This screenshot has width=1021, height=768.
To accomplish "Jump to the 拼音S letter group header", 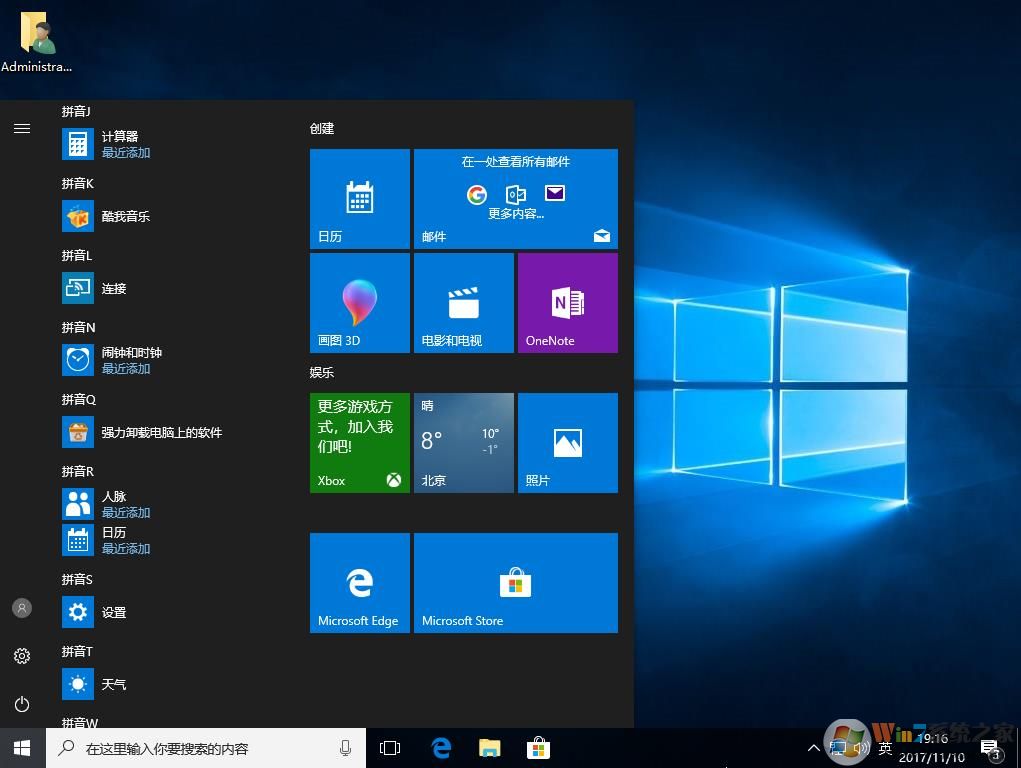I will tap(77, 580).
